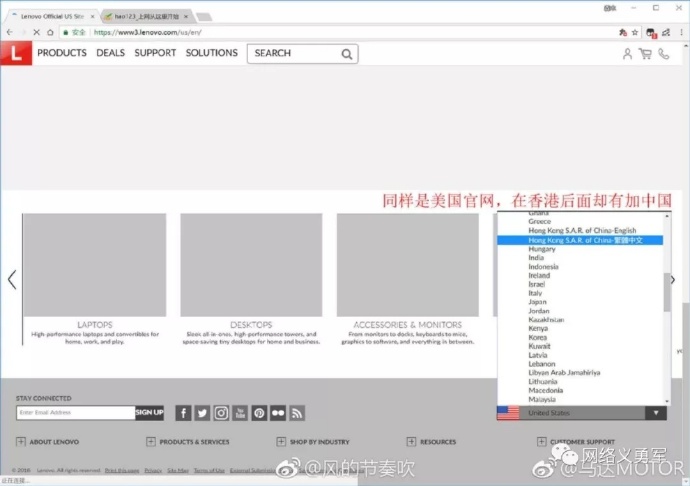The height and width of the screenshot is (486, 690).
Task: Select Greece in the country list
Action: pos(540,221)
